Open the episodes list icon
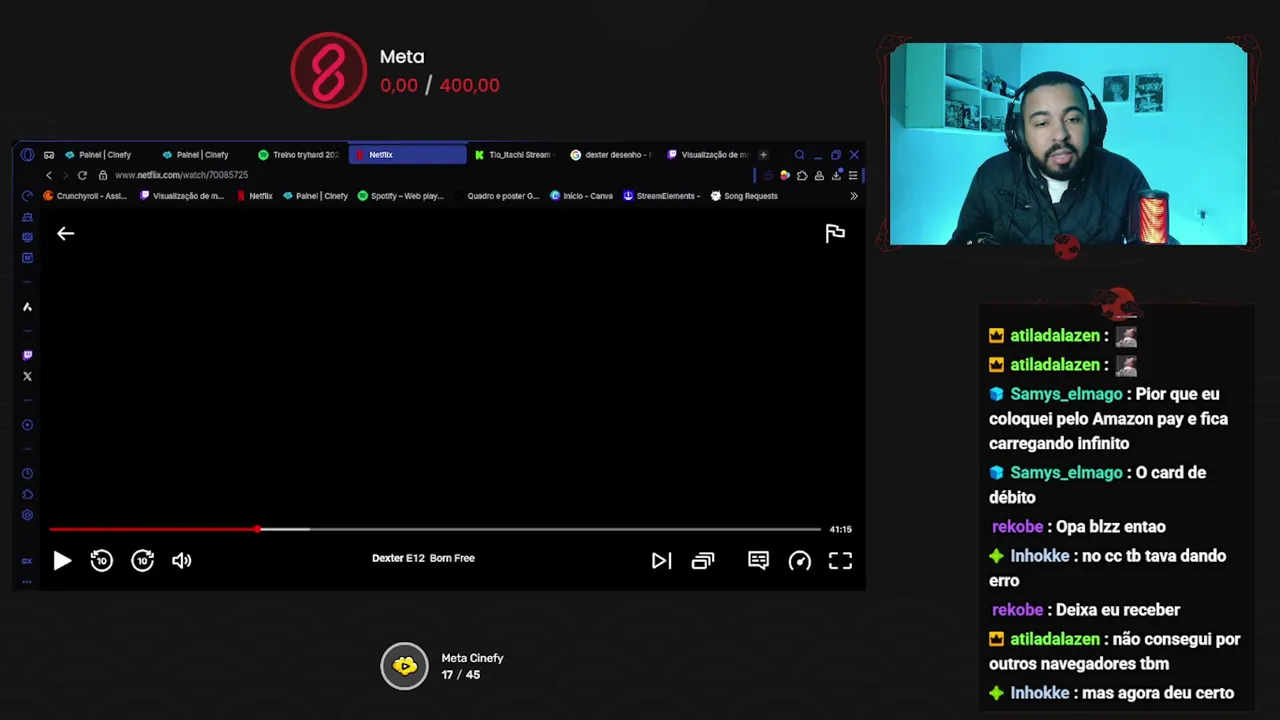Viewport: 1280px width, 720px height. [x=703, y=561]
